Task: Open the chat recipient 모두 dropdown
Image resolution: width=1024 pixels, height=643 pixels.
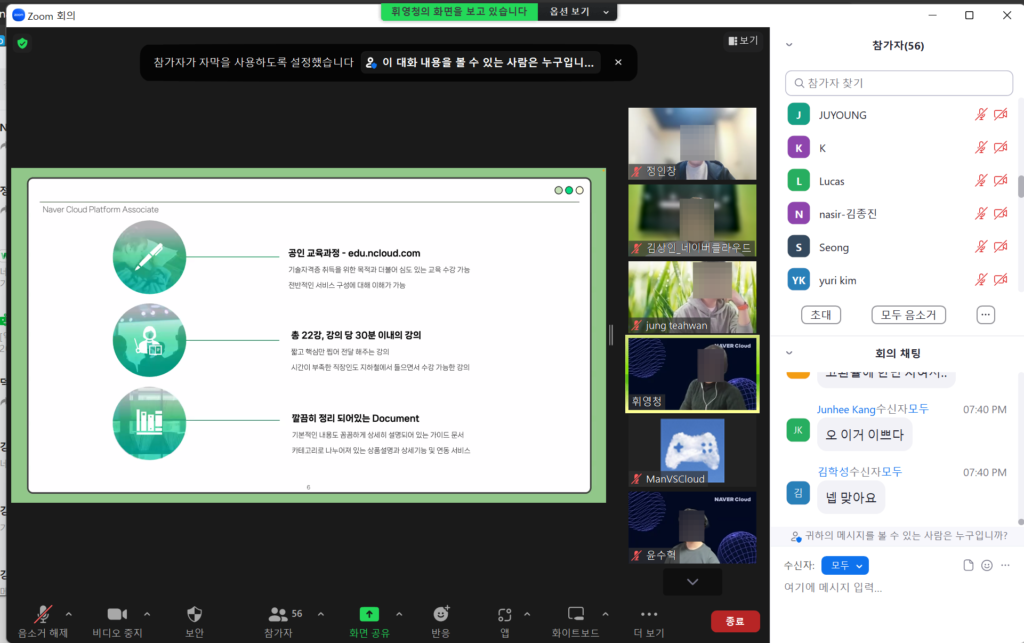Action: [844, 565]
